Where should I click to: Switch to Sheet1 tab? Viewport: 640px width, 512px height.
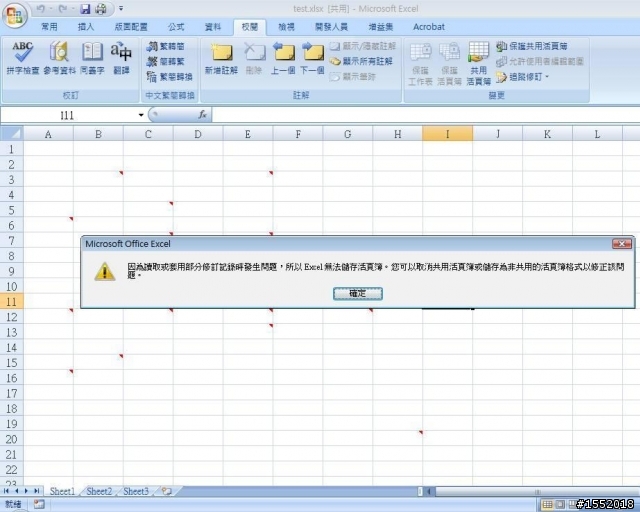click(x=62, y=491)
